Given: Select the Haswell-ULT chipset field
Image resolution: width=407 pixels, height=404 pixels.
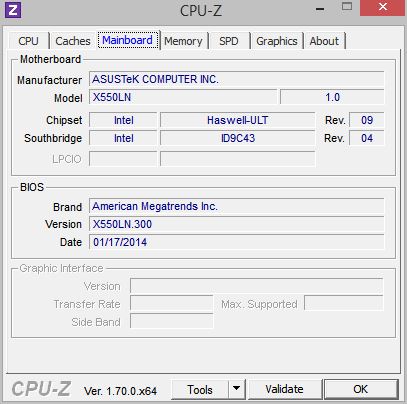Looking at the screenshot, I should [237, 120].
